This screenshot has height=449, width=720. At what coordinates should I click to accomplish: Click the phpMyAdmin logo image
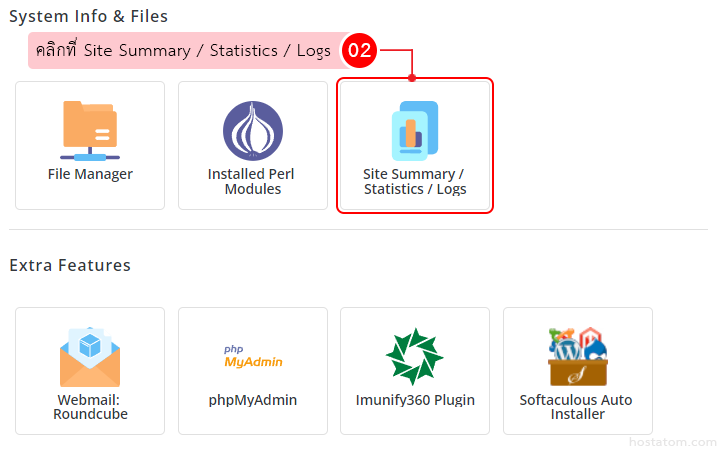pos(253,357)
